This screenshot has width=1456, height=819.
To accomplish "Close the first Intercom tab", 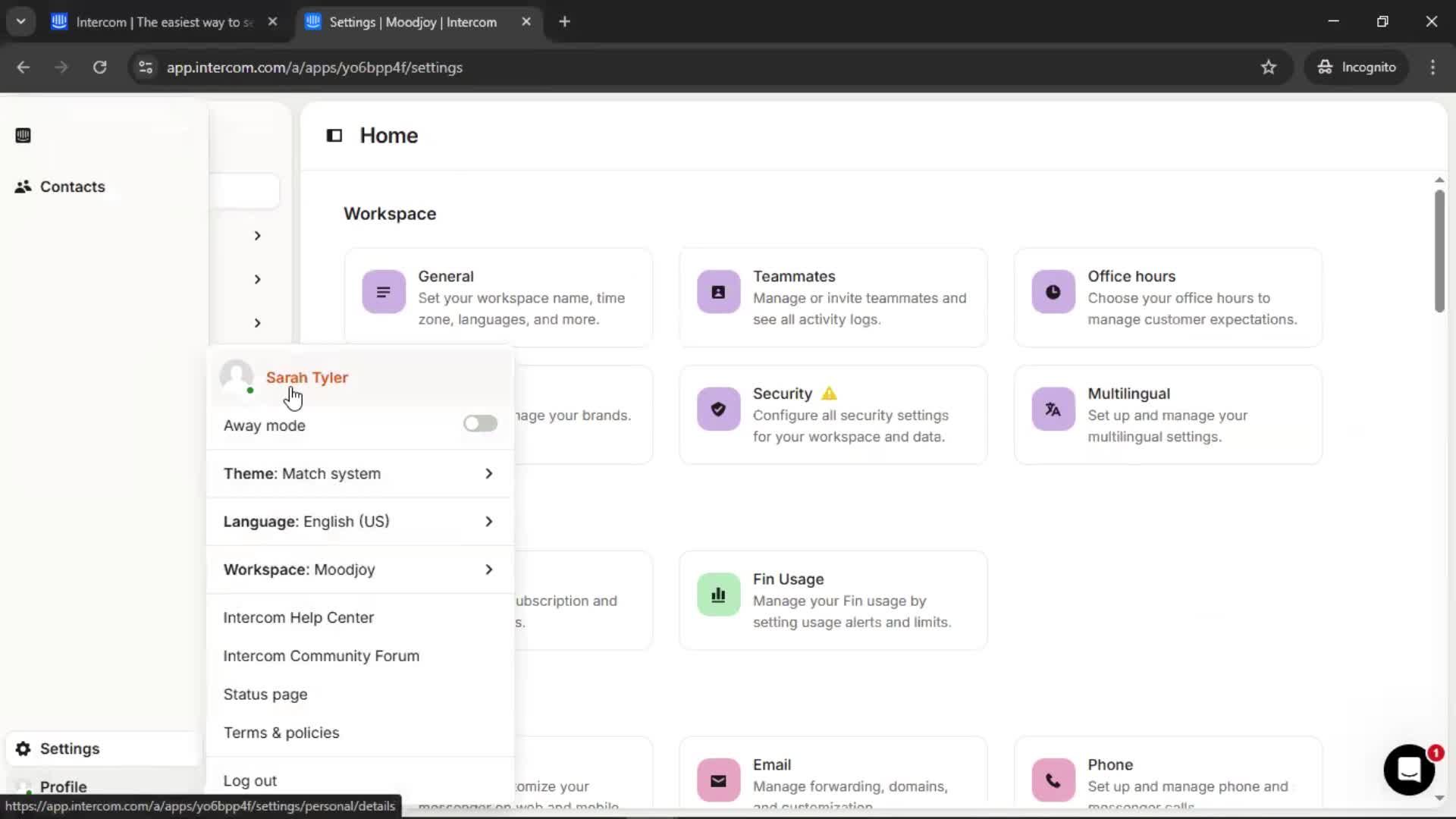I will coord(273,22).
